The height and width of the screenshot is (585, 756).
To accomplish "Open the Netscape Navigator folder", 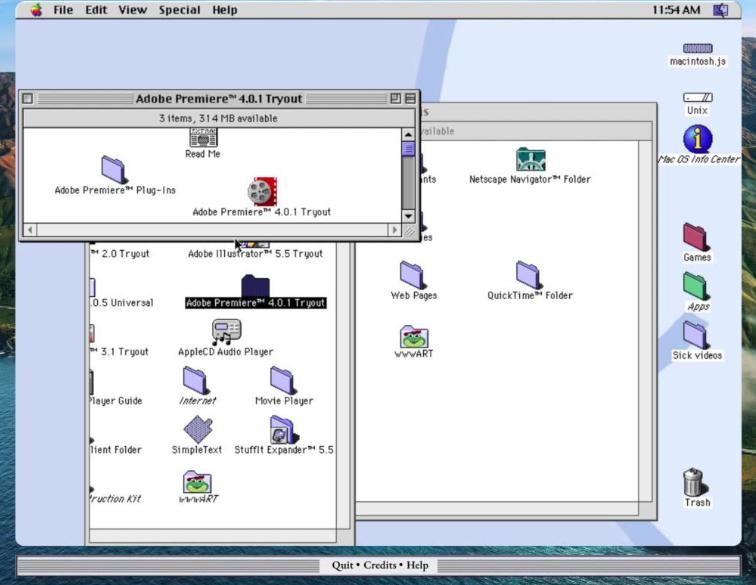I will 530,160.
